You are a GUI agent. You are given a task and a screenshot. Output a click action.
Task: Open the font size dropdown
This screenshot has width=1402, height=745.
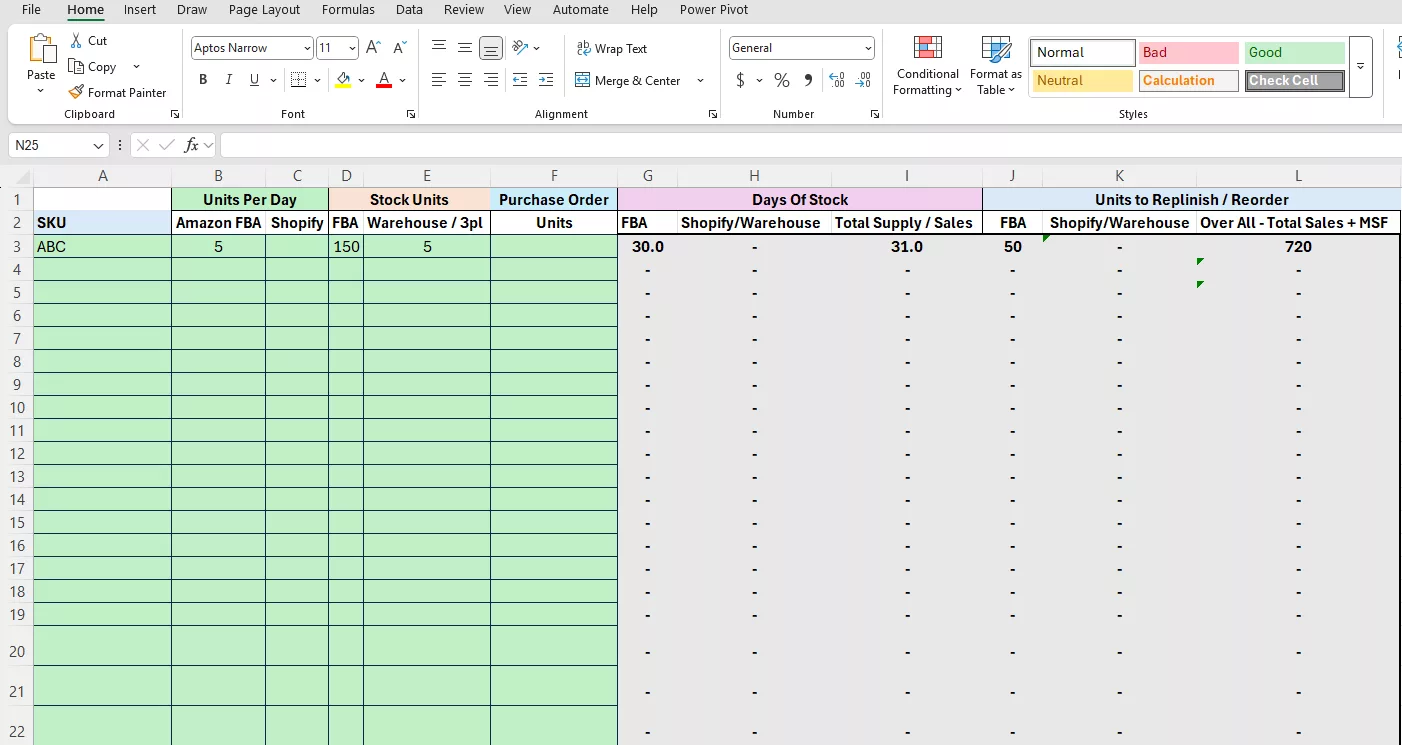[351, 47]
